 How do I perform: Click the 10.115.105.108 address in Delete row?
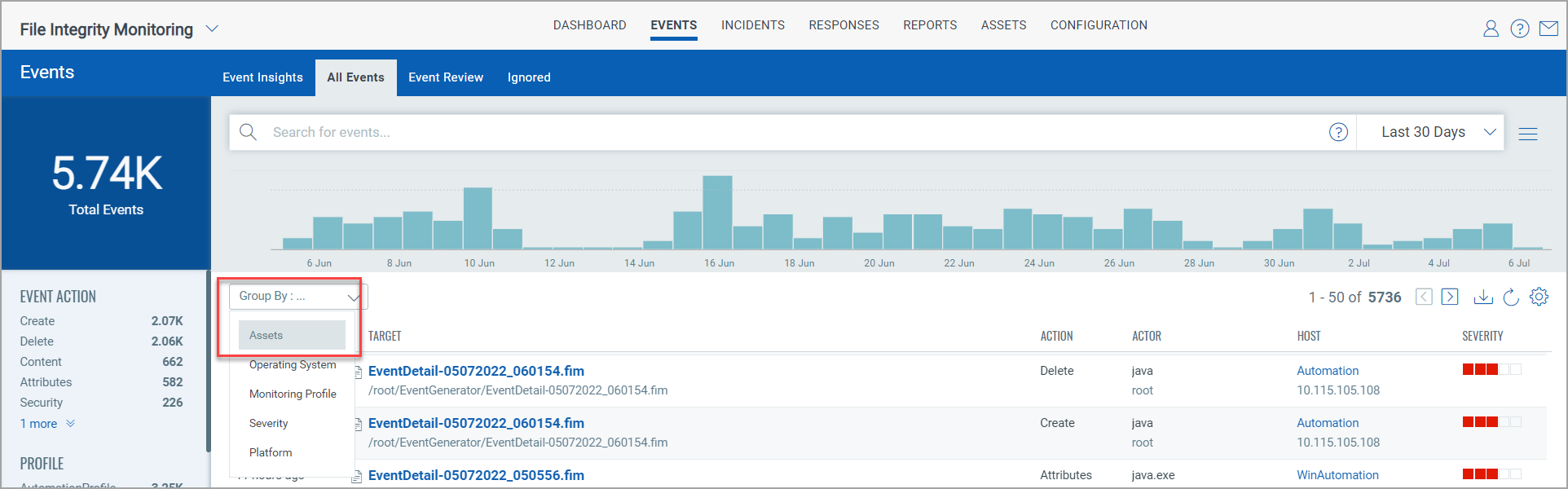[1338, 390]
